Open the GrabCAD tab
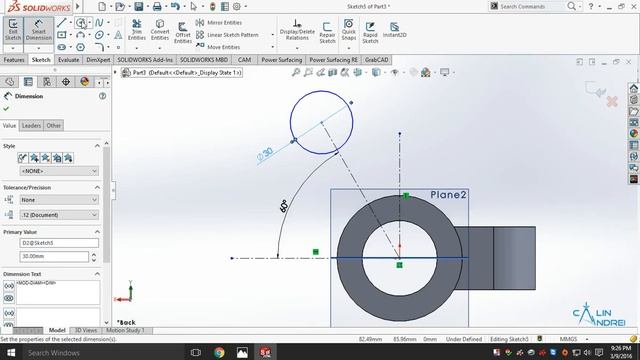The width and height of the screenshot is (640, 360). (376, 60)
